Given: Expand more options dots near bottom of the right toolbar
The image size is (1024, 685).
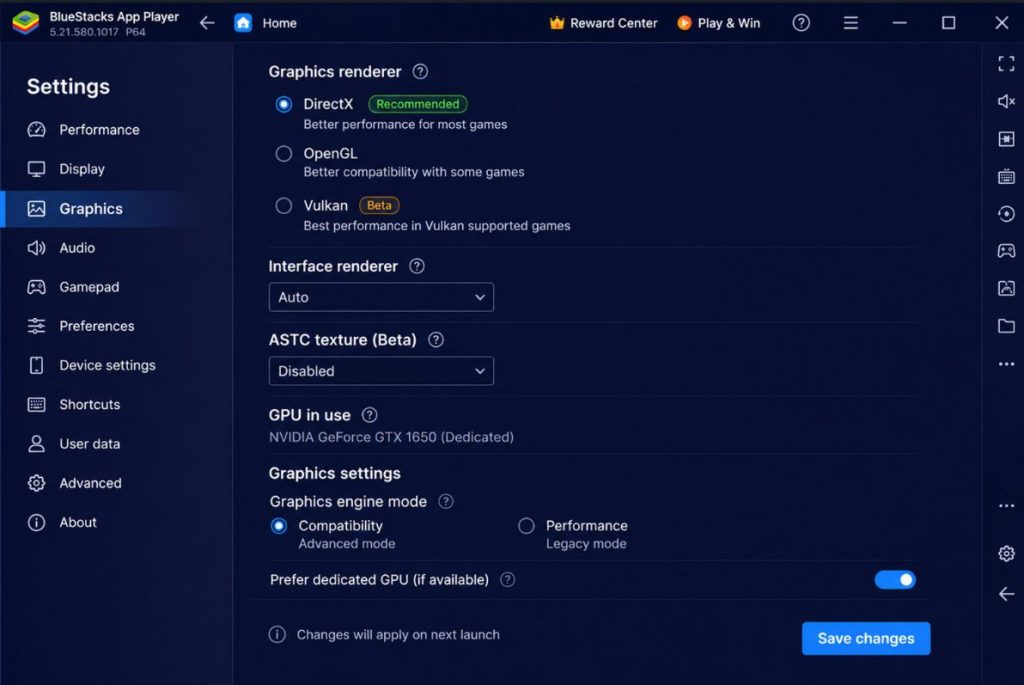Looking at the screenshot, I should [1006, 505].
